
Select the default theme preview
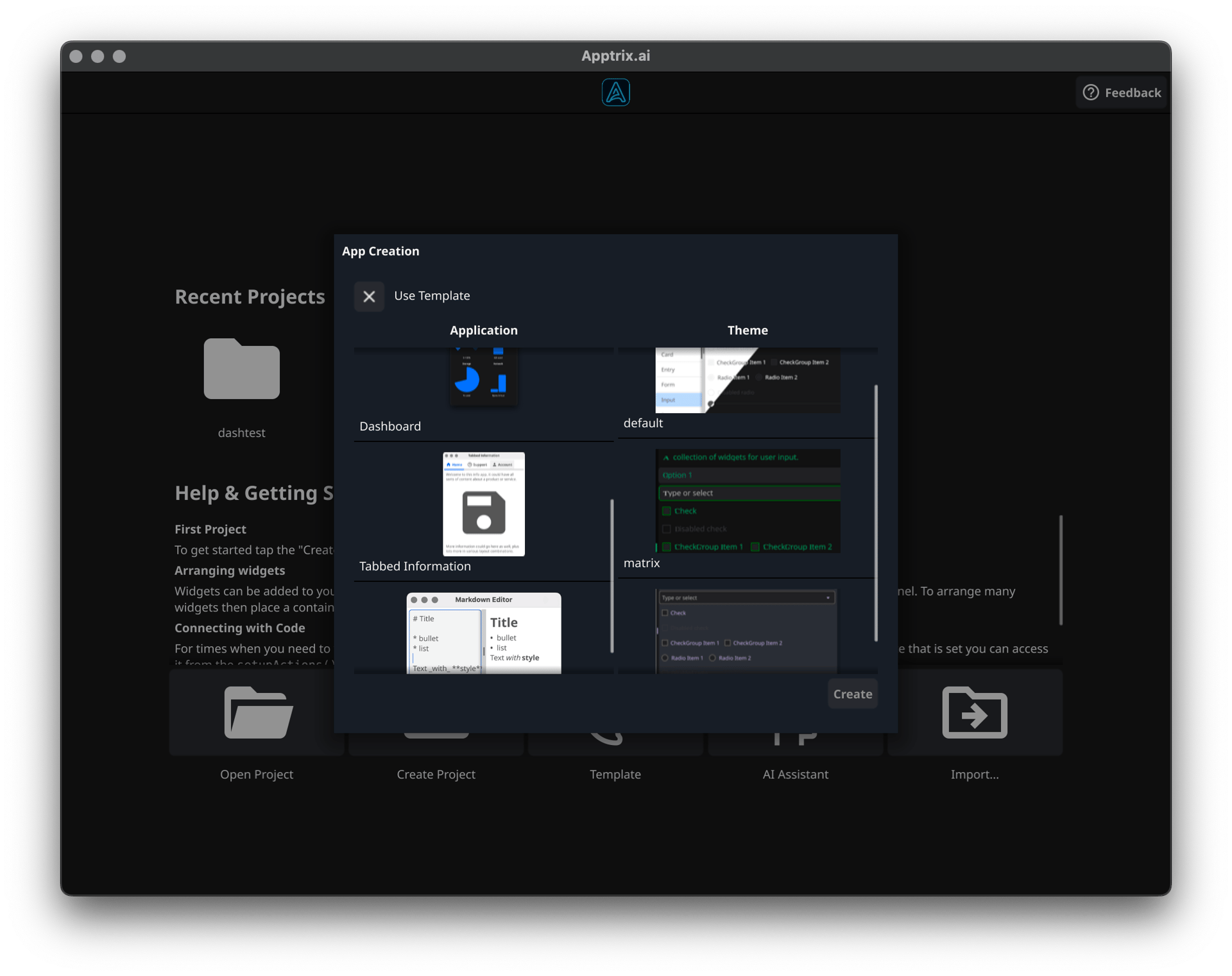[x=748, y=381]
